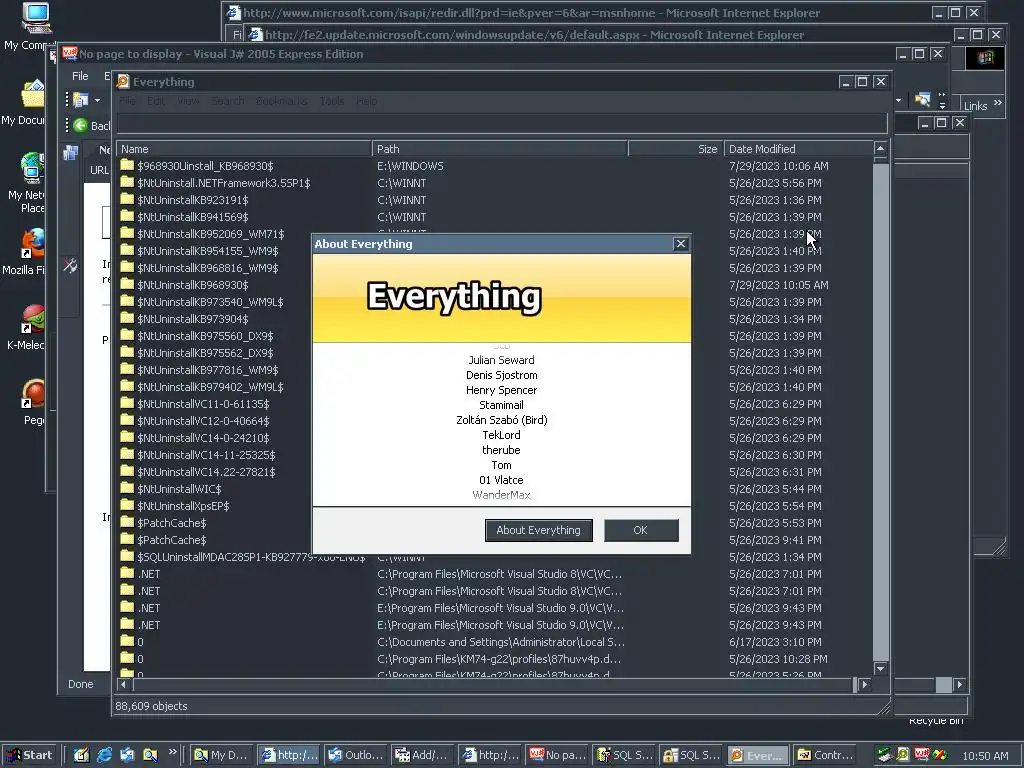This screenshot has width=1024, height=768.
Task: Click Show Desktop icon in quick launch
Action: point(81,755)
